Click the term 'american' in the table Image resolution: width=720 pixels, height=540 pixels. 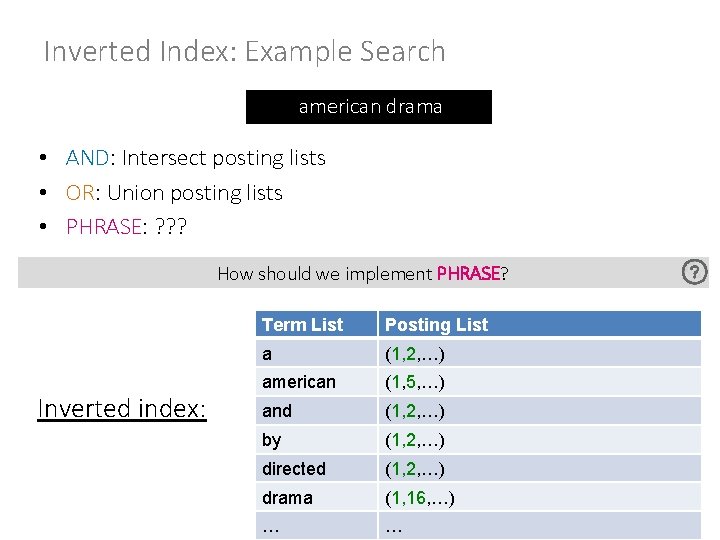coord(299,382)
